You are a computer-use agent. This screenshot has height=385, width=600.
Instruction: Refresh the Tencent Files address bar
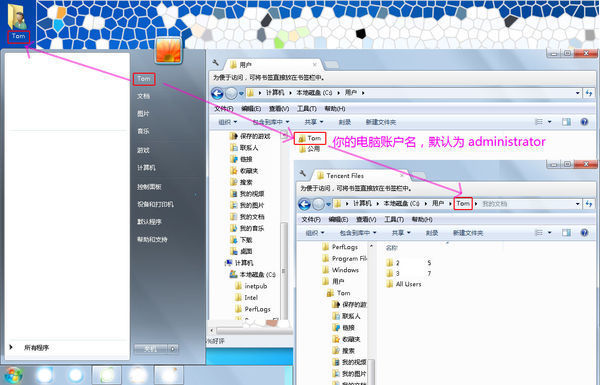pos(589,204)
